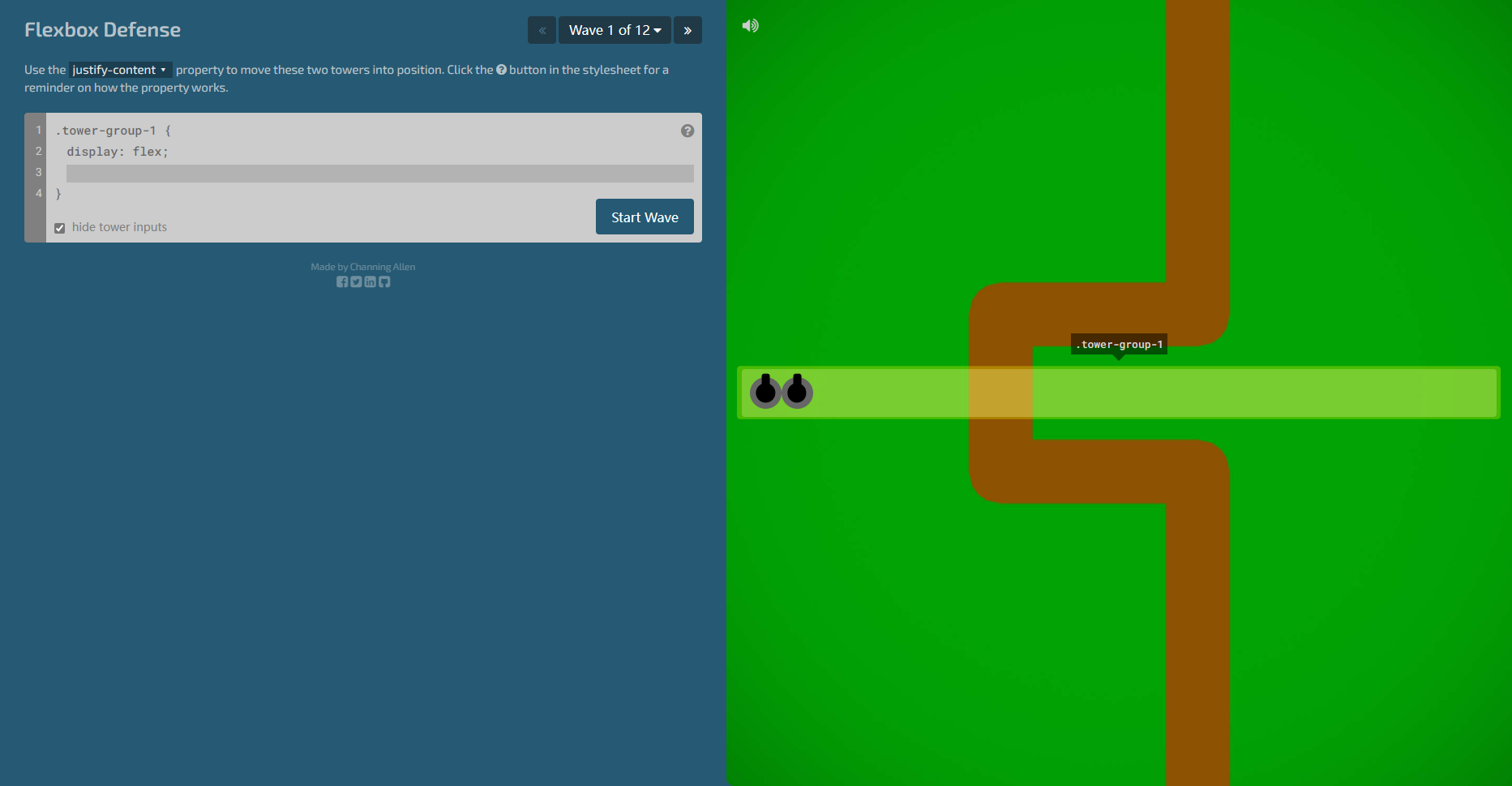Open the justify-content property dropdown
The image size is (1512, 786).
click(120, 70)
